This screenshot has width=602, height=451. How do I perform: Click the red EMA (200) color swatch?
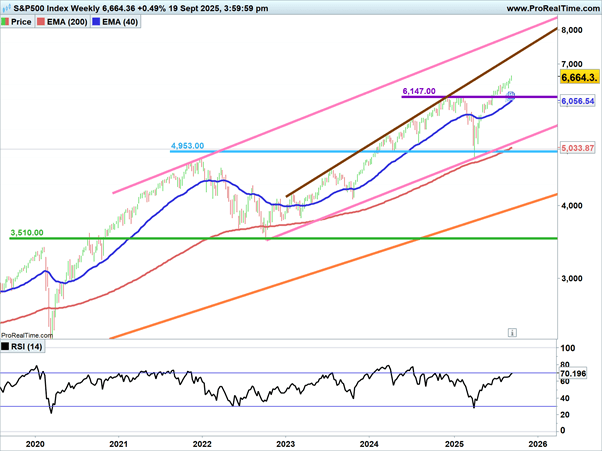coord(41,22)
